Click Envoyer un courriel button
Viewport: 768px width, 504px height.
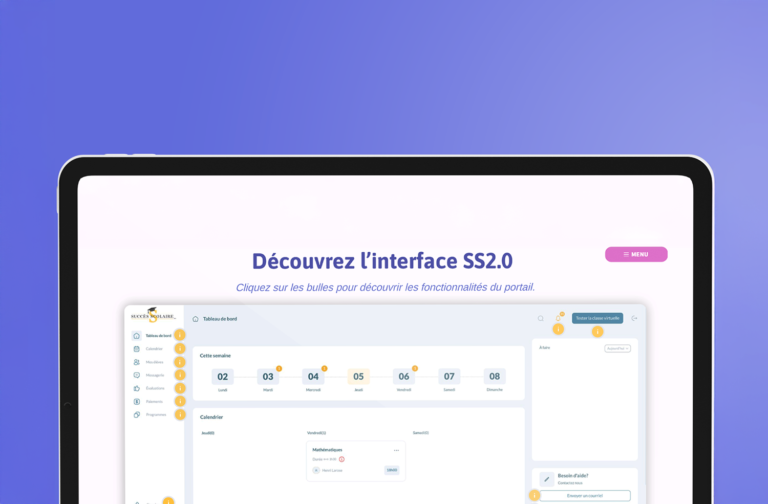(x=585, y=496)
